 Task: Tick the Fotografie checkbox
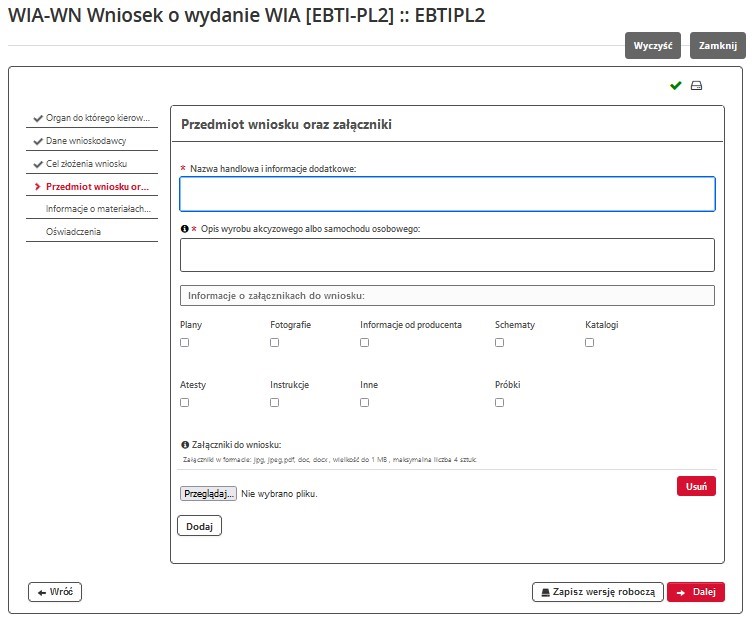[274, 342]
